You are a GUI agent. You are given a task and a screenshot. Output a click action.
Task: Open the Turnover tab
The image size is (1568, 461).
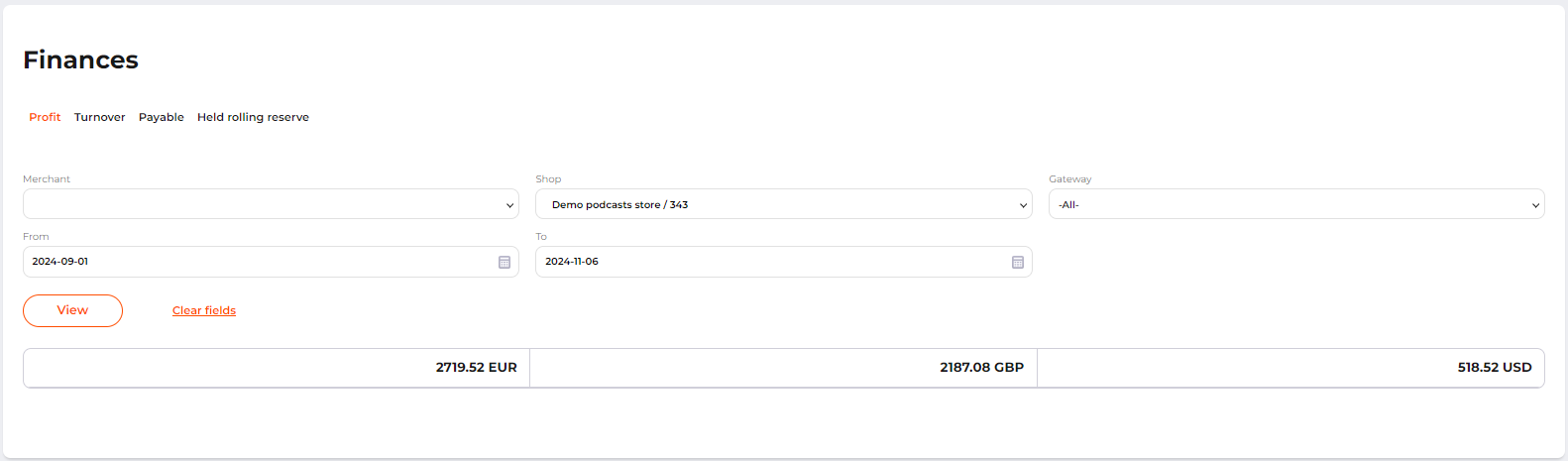coord(100,117)
